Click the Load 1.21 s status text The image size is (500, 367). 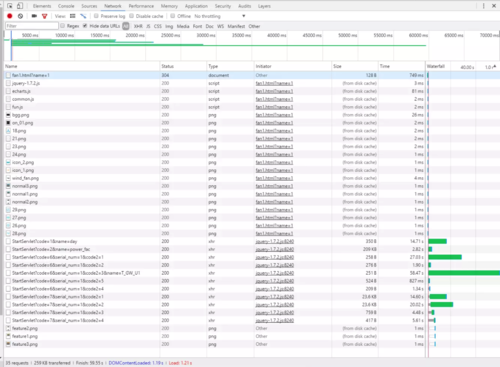pos(180,363)
